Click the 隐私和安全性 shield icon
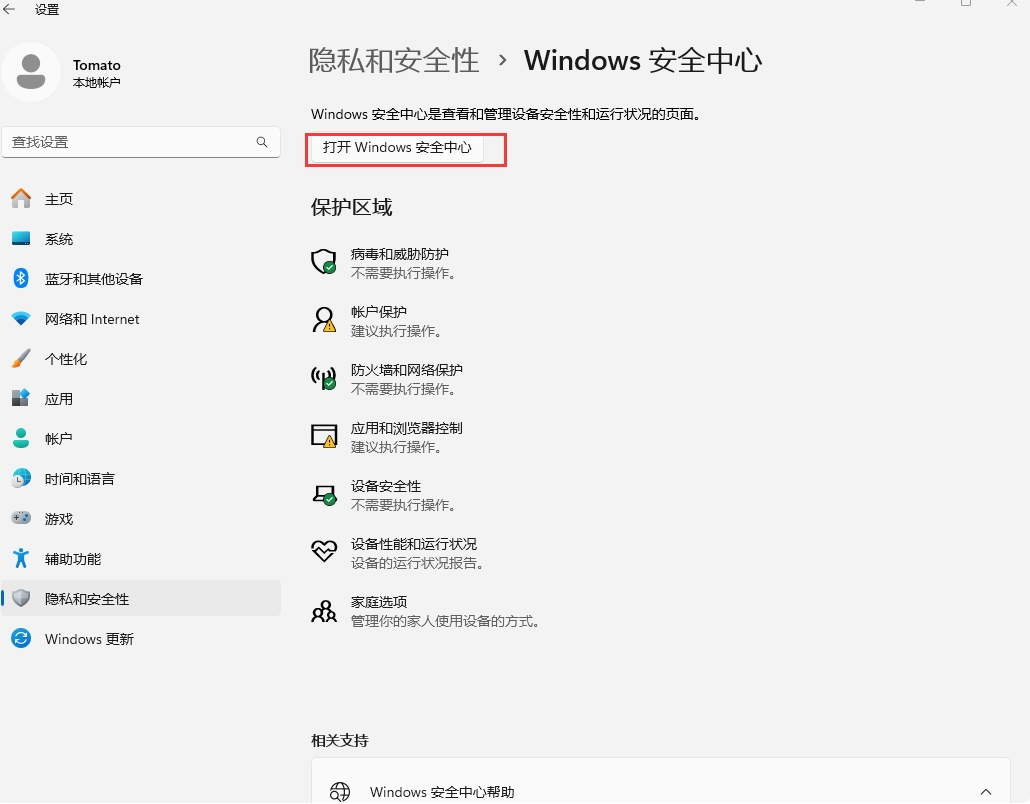The height and width of the screenshot is (804, 1030). (21, 598)
